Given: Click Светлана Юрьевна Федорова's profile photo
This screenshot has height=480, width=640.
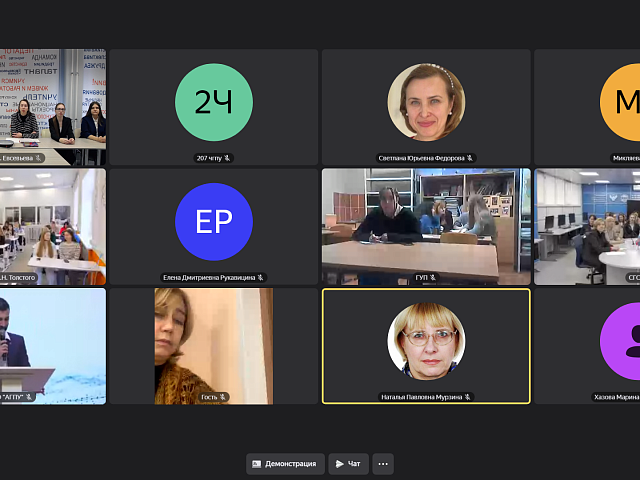Looking at the screenshot, I should (x=426, y=102).
